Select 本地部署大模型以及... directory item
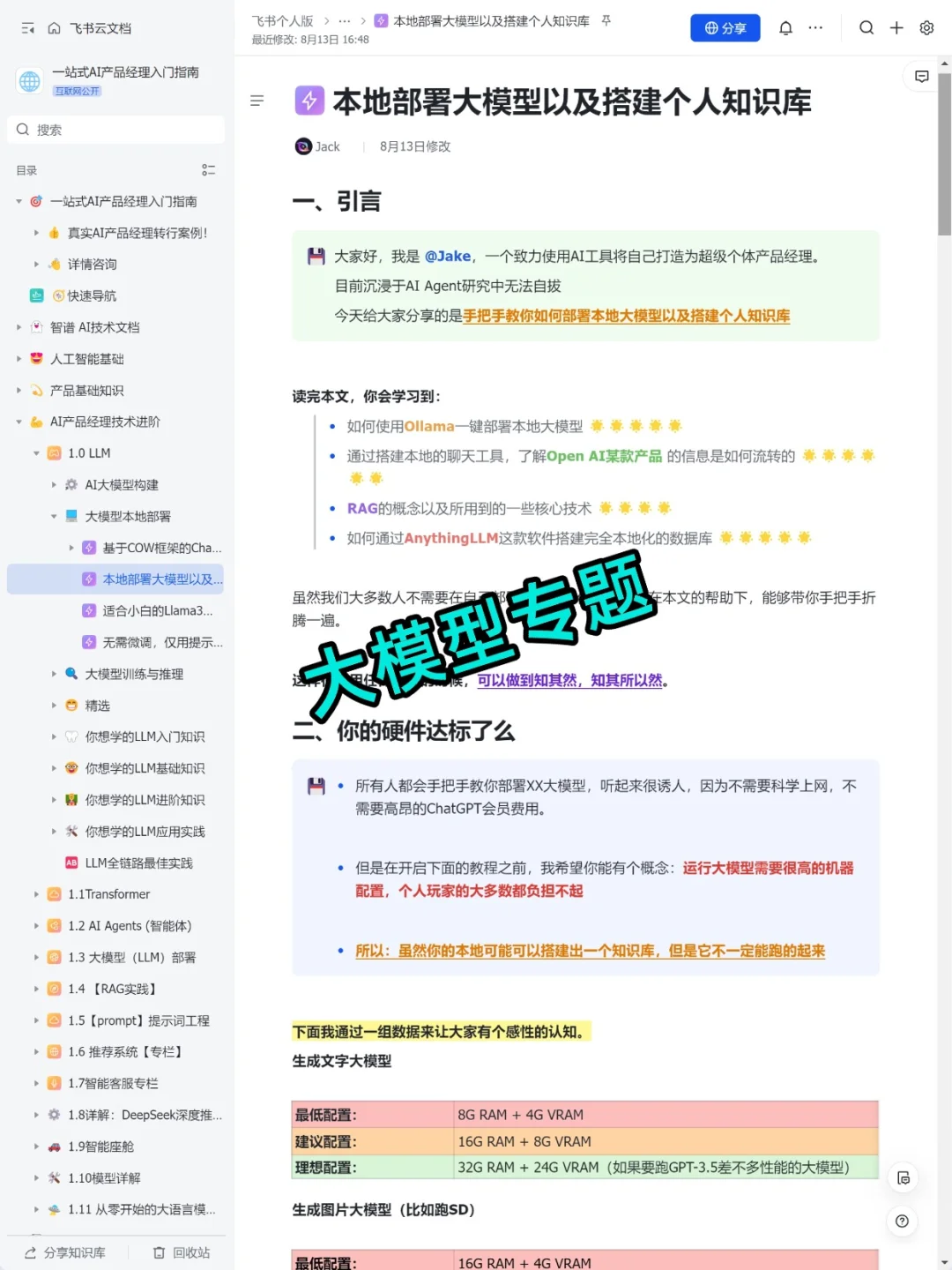Screen dimensions: 952x1270 [115, 579]
